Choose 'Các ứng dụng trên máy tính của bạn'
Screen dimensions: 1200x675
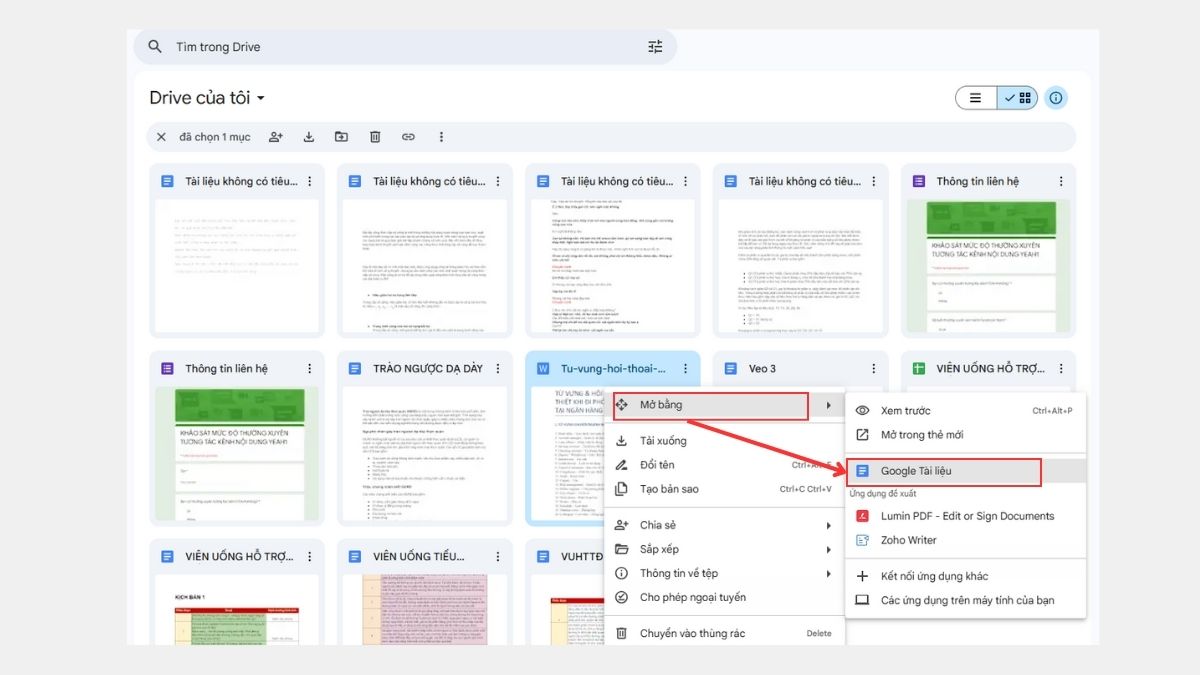click(x=965, y=600)
